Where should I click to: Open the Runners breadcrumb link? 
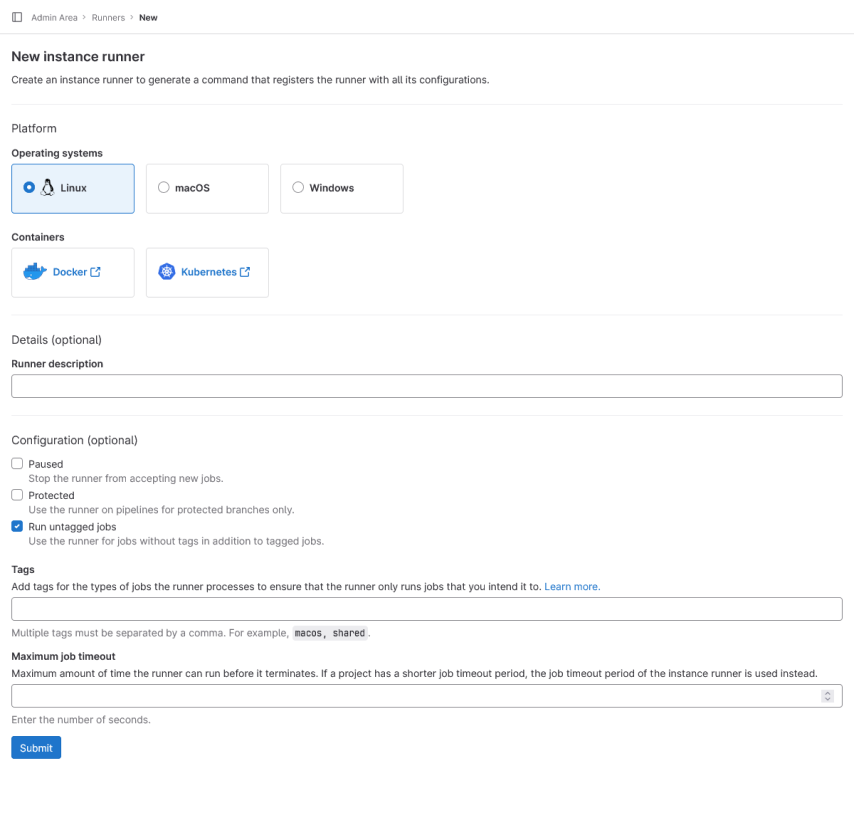(x=108, y=17)
